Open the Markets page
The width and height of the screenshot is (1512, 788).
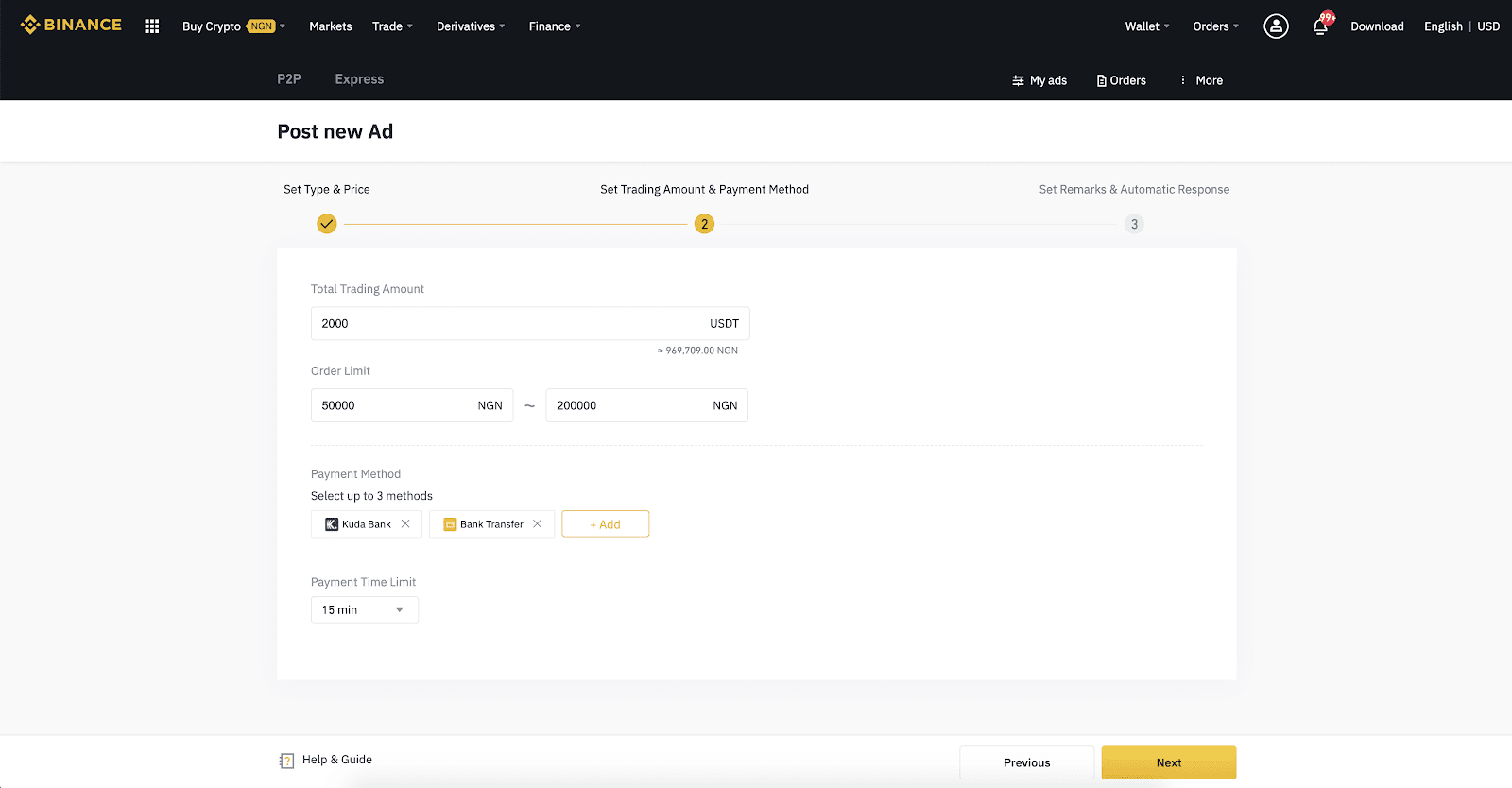point(331,26)
